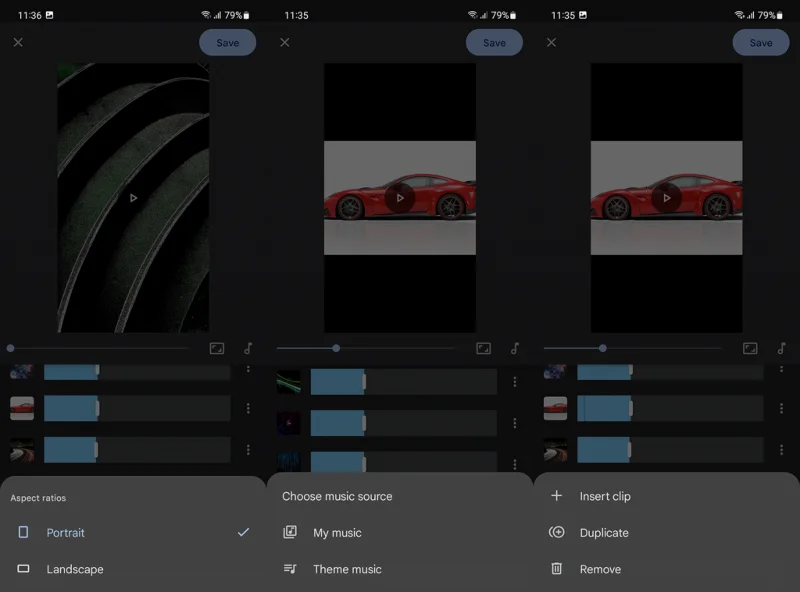Open road clip three-dot menu, right screen
This screenshot has width=800, height=592.
click(781, 450)
